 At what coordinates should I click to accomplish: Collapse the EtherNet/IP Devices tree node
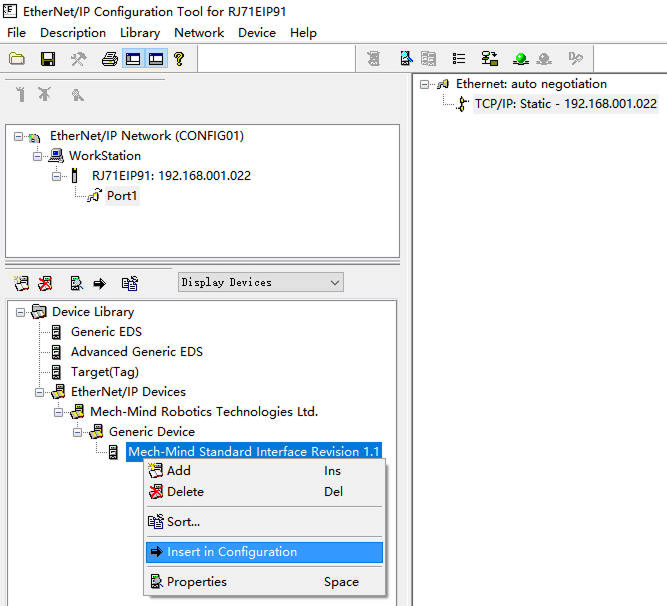40,392
